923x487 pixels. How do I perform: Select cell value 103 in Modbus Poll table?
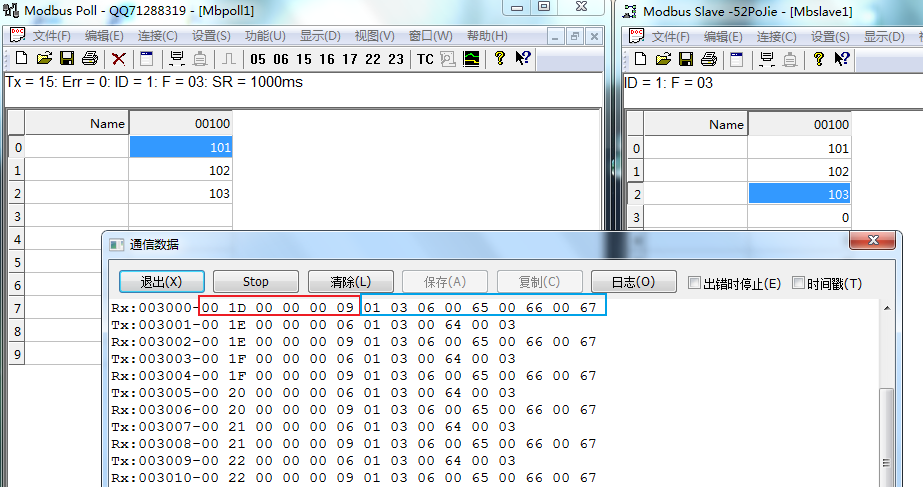pos(181,194)
